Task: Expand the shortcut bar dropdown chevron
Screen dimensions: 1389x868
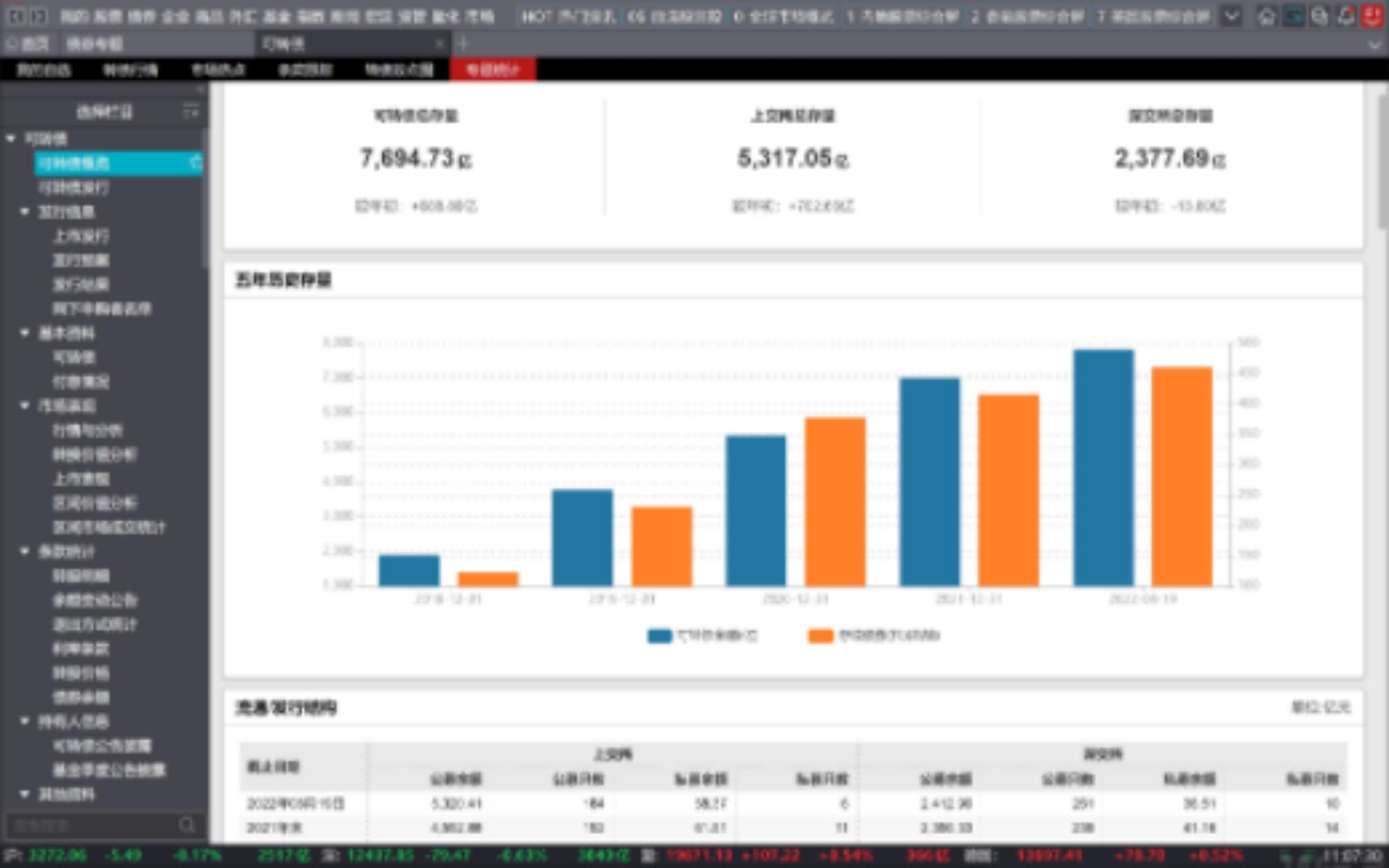Action: tap(1231, 16)
